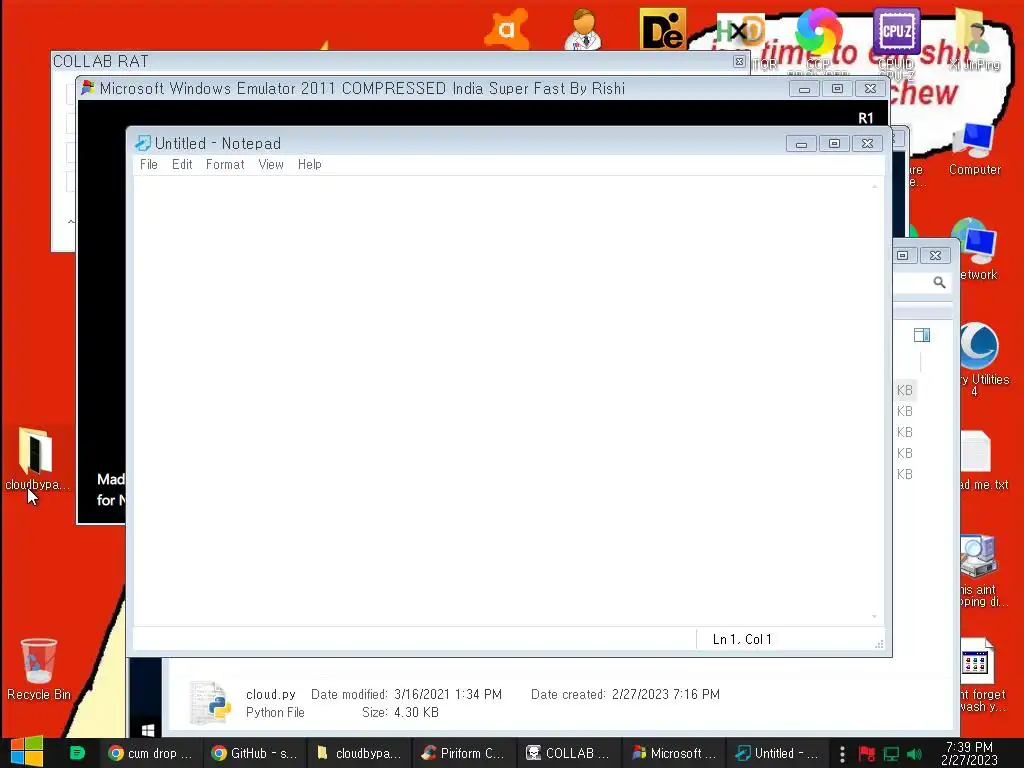Switch to Microsoft emulator taskbar item

[x=674, y=753]
